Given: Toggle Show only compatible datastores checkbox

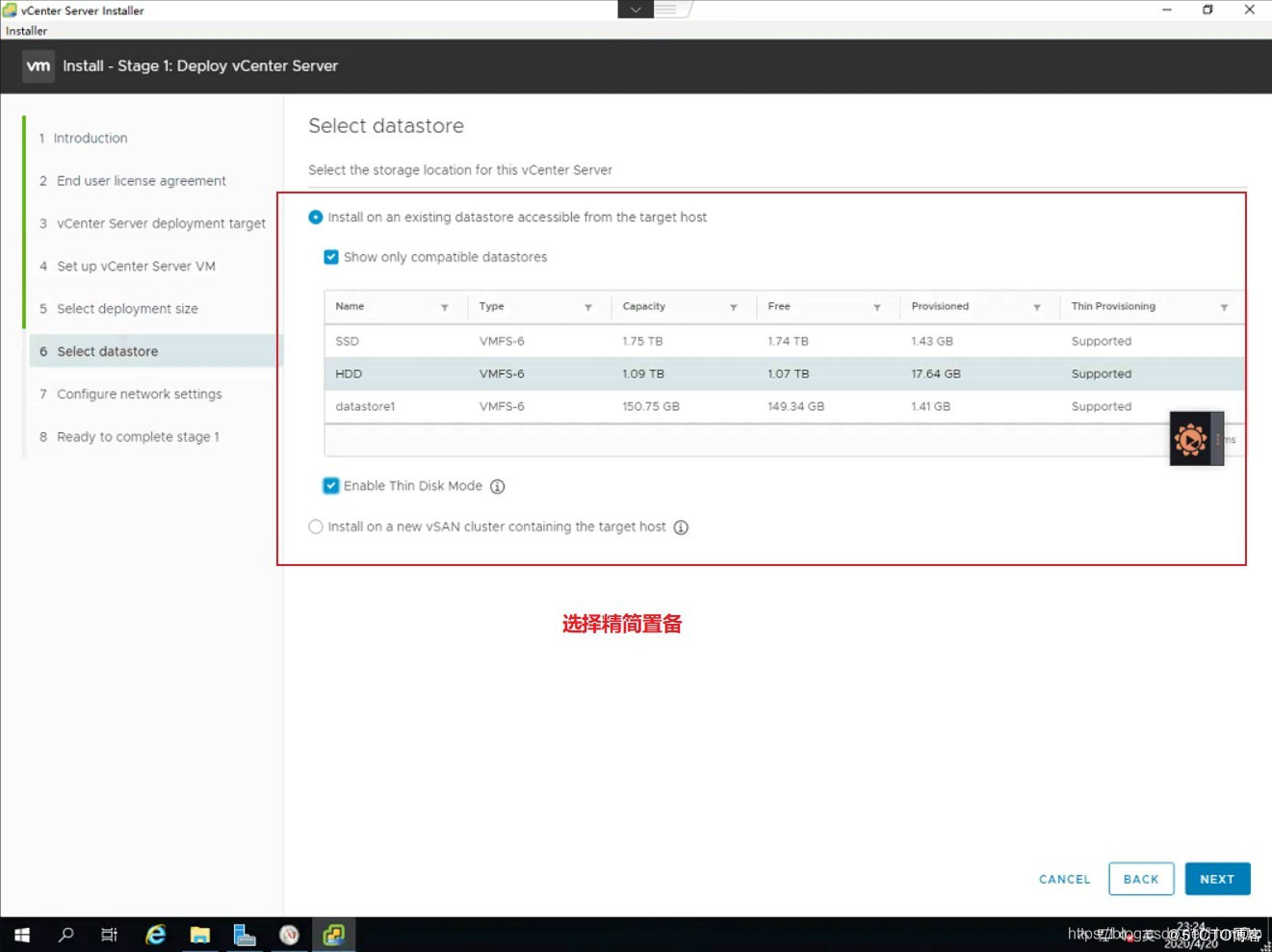Looking at the screenshot, I should 331,257.
